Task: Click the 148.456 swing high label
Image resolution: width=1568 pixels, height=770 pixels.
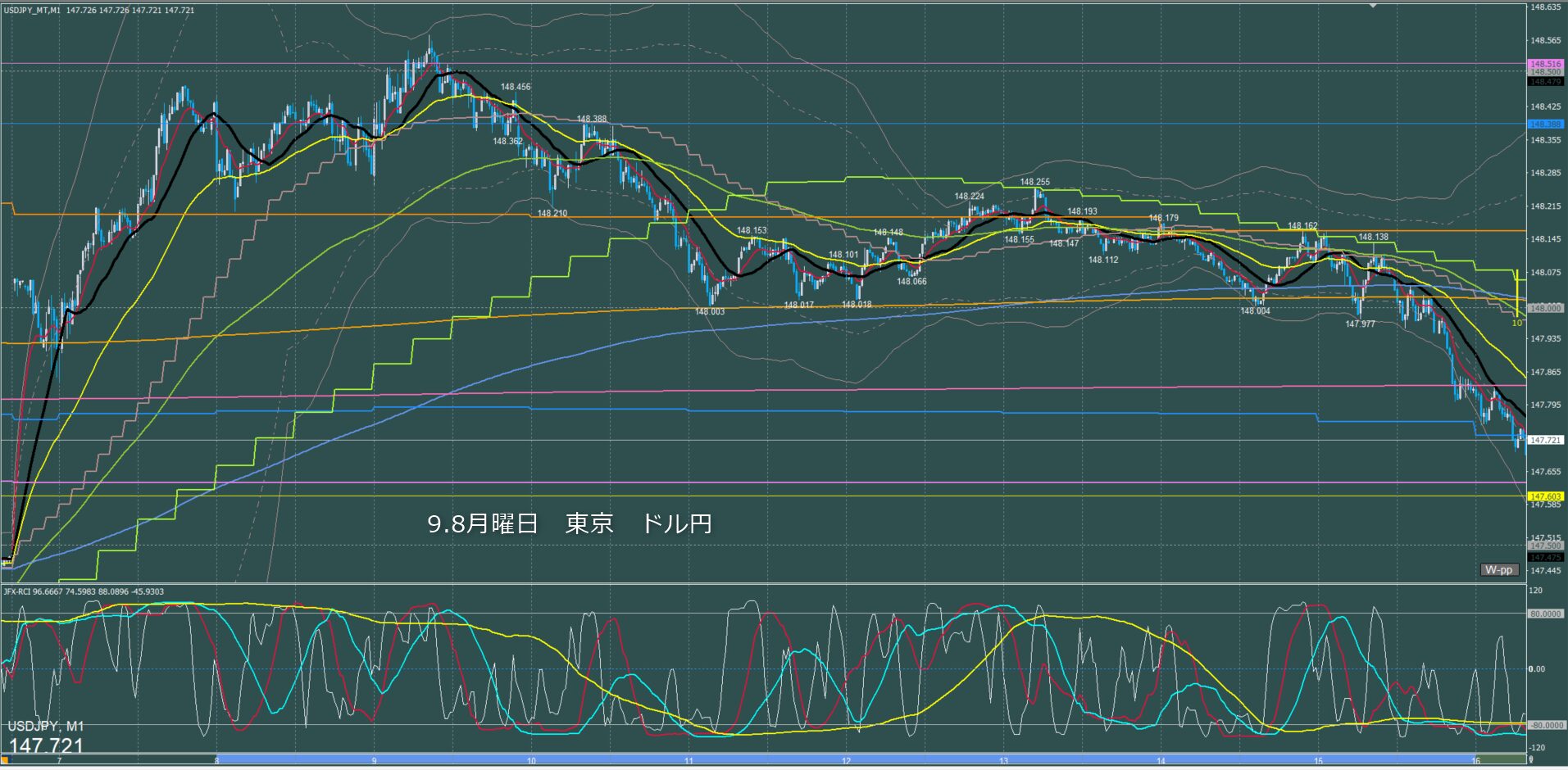Action: 516,87
